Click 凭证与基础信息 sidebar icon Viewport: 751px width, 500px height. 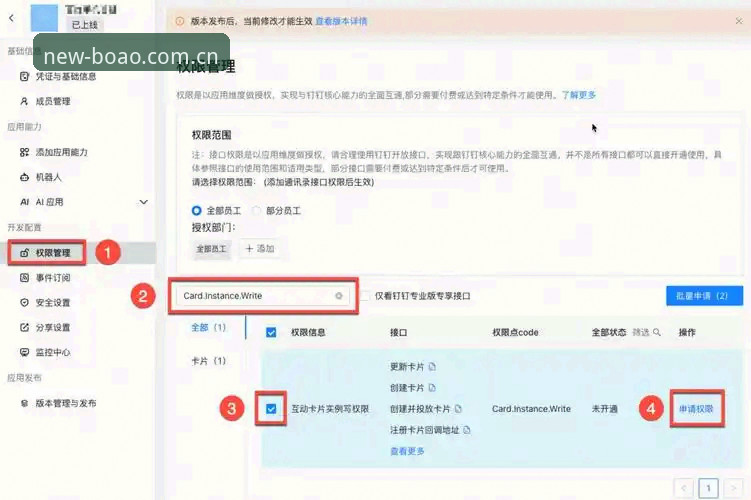coord(24,77)
